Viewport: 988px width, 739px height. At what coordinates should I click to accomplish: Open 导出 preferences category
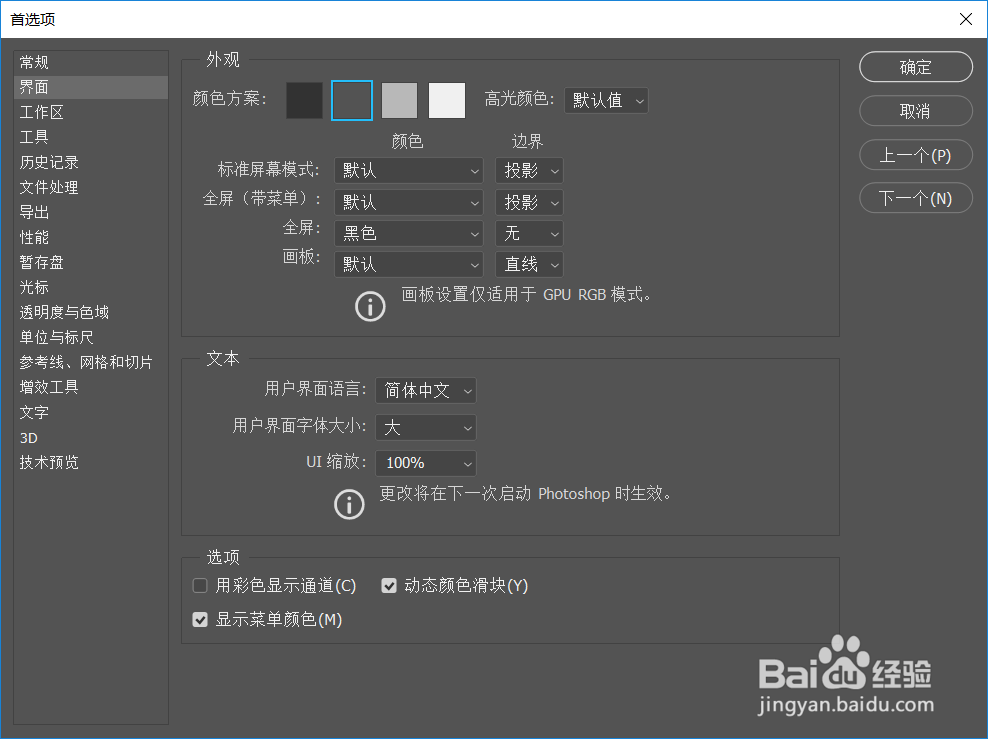pos(91,212)
